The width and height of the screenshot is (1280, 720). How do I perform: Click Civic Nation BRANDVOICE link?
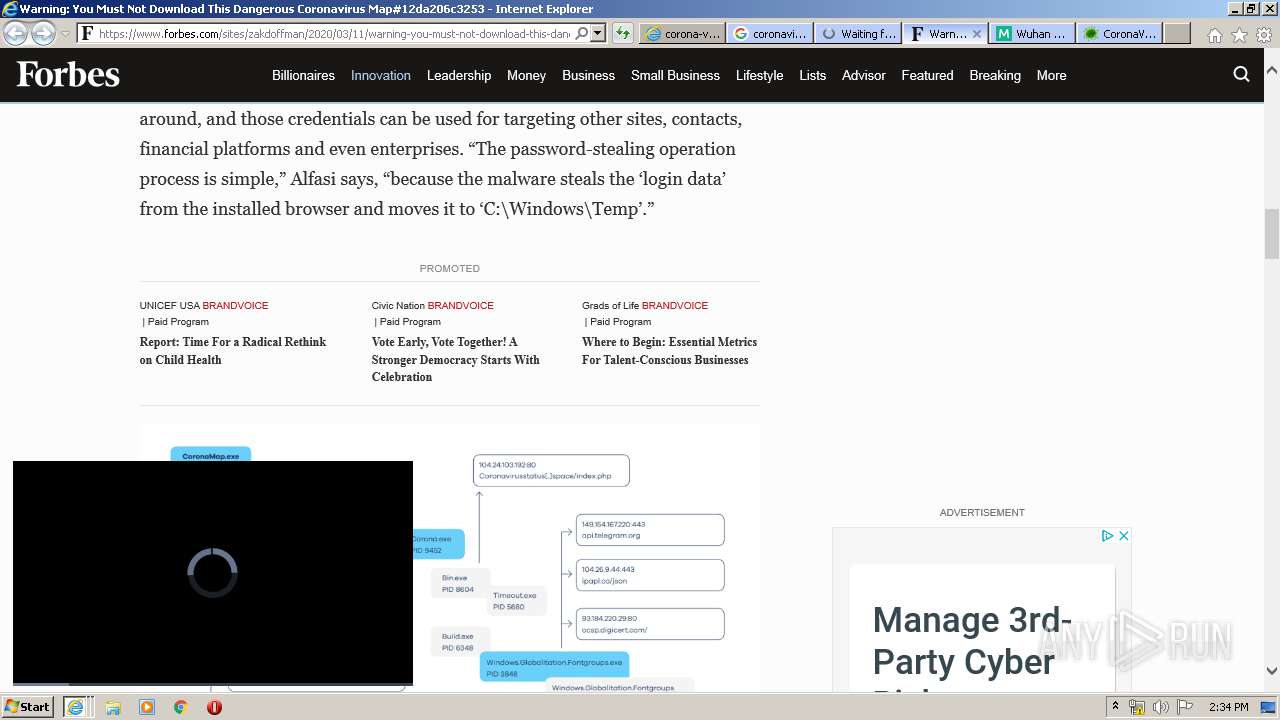point(432,305)
